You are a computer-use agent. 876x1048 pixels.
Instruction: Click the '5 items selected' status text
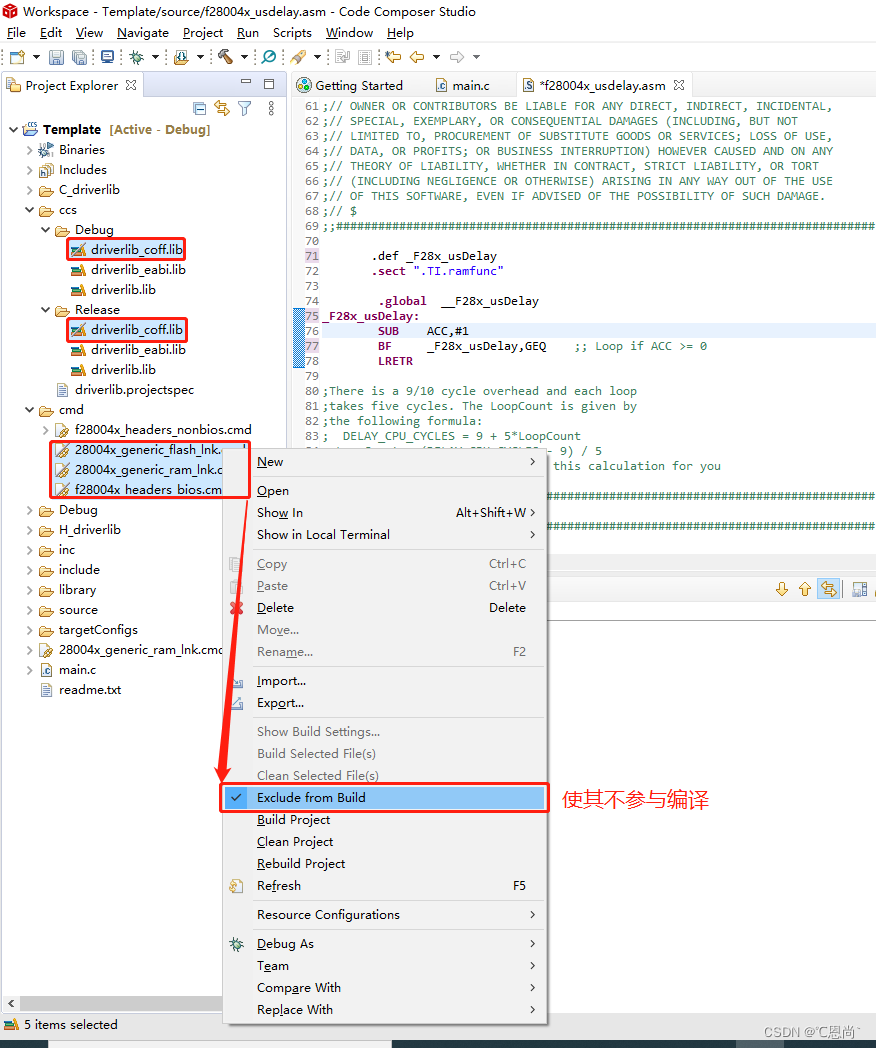70,1025
